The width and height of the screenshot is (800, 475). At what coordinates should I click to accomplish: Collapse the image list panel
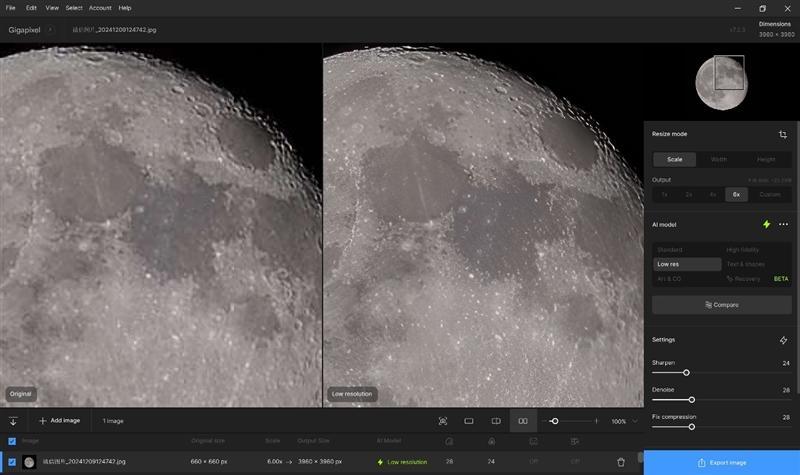pyautogui.click(x=13, y=421)
